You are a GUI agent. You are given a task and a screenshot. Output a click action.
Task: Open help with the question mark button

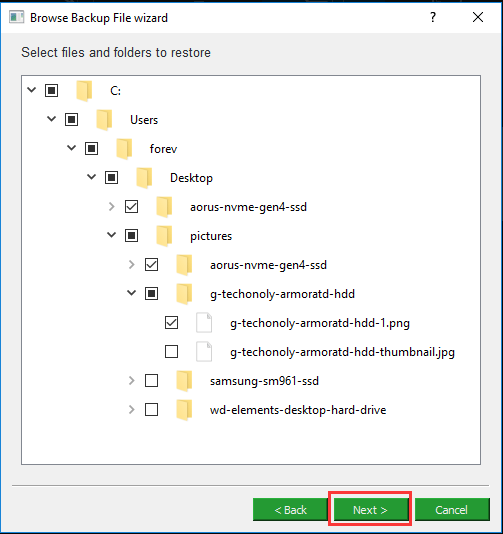pos(433,17)
